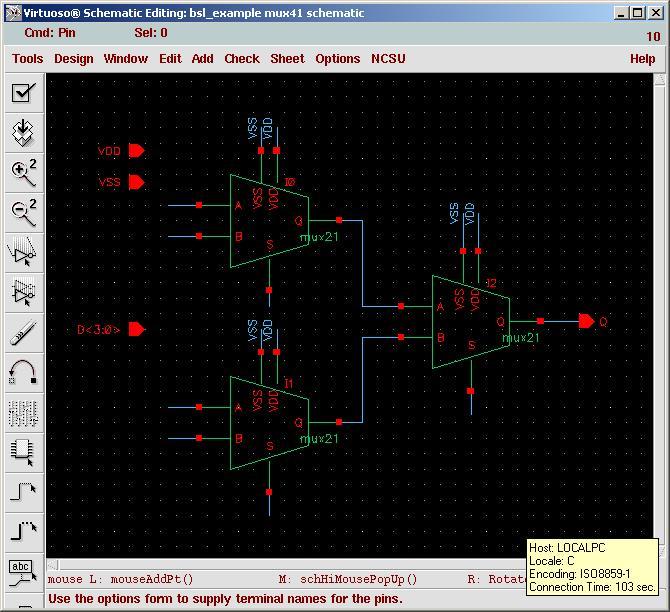Click the Undo arc arrow icon

point(24,373)
